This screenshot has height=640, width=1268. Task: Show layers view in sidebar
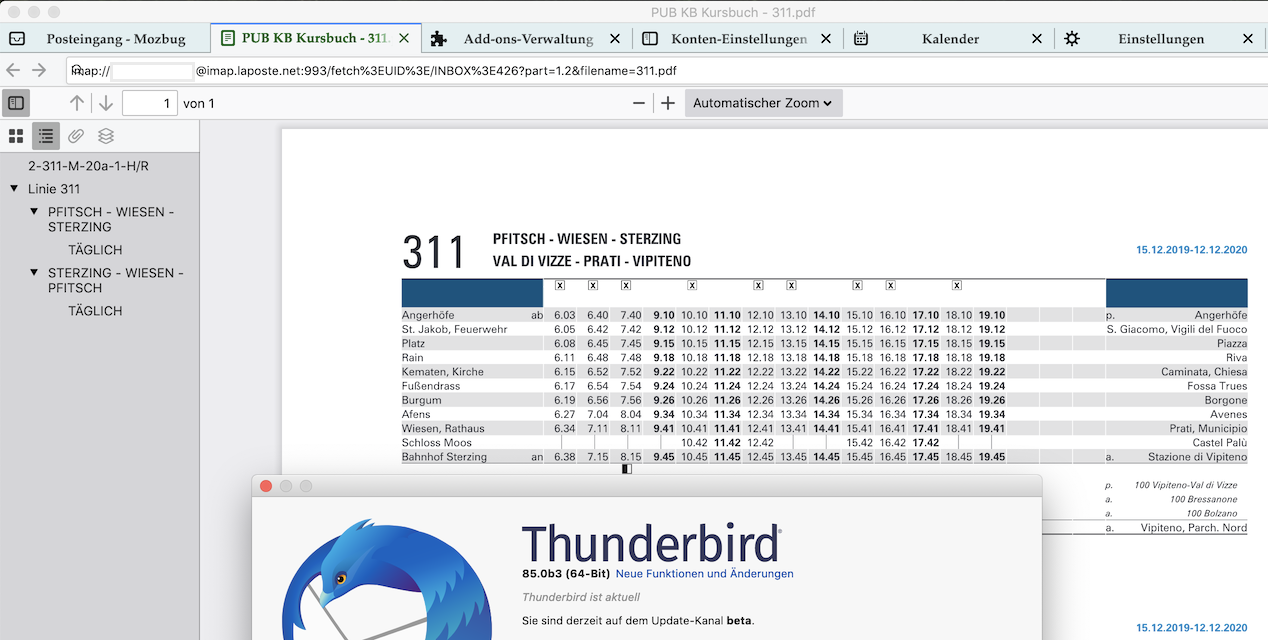coord(106,136)
